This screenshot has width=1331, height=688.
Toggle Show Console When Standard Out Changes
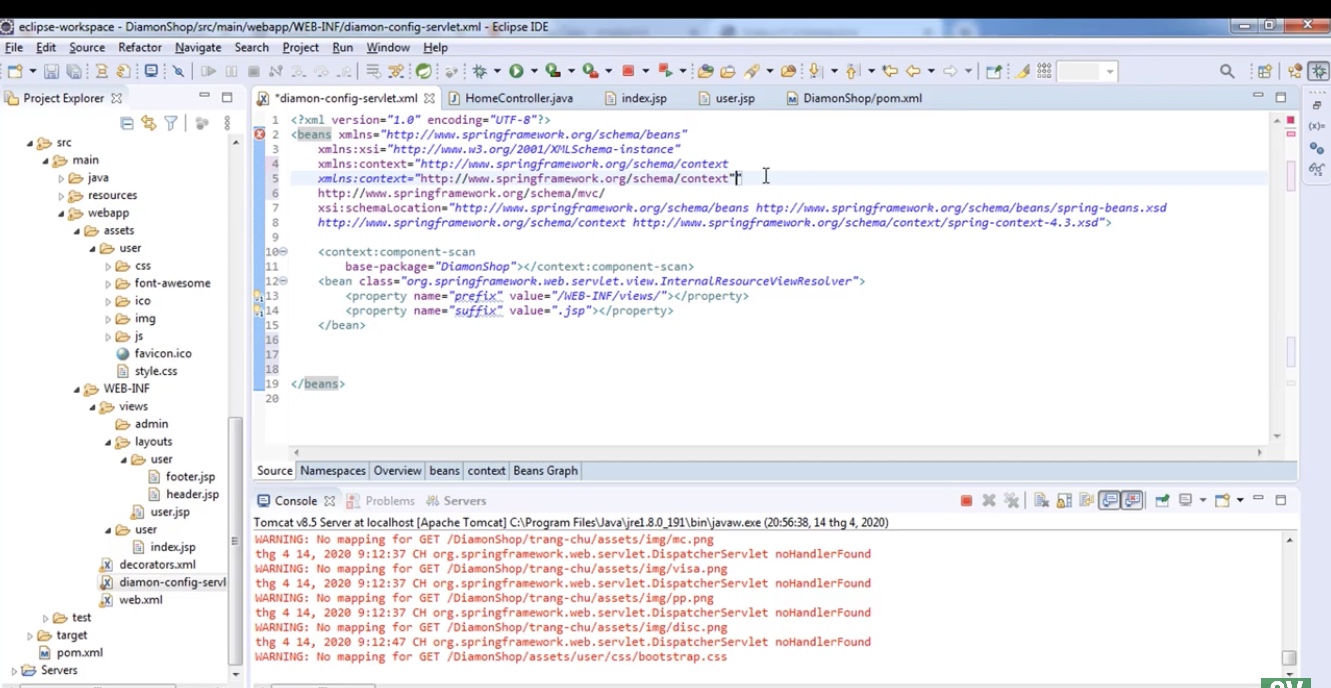[x=1109, y=501]
